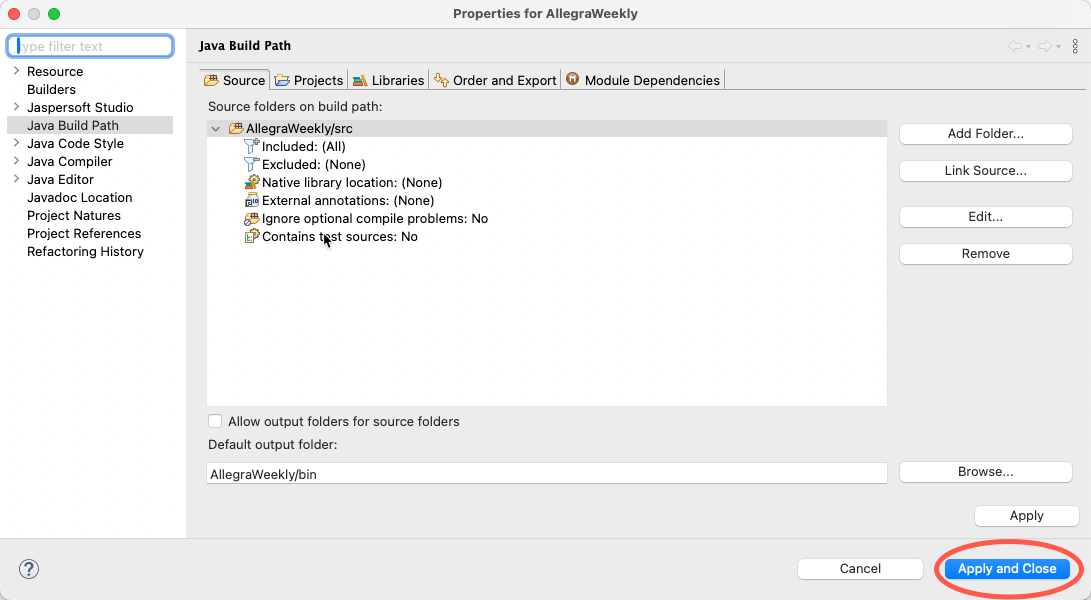Expand the Resource tree node
The width and height of the screenshot is (1091, 600).
point(16,71)
